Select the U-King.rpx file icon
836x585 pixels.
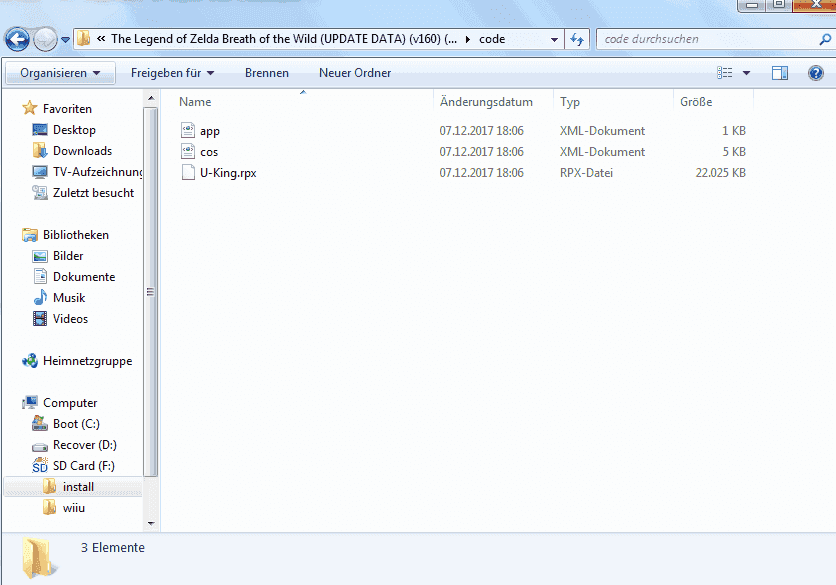188,172
